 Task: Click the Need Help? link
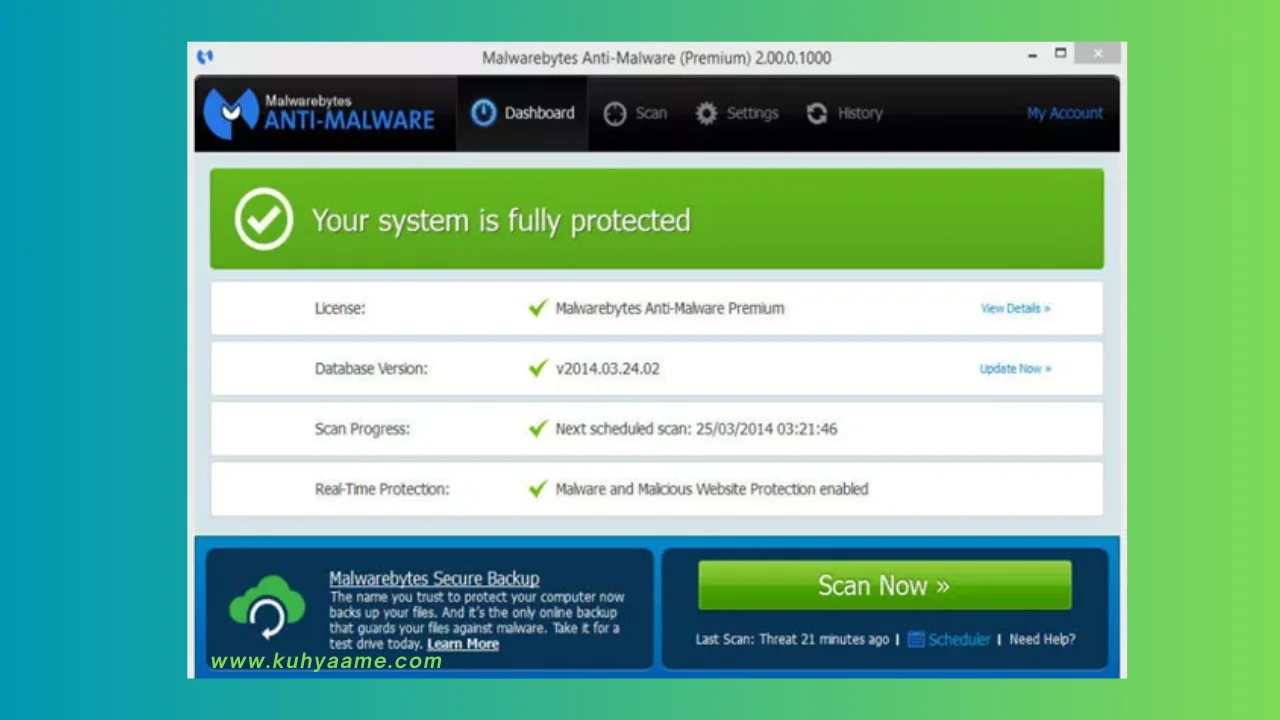1042,639
